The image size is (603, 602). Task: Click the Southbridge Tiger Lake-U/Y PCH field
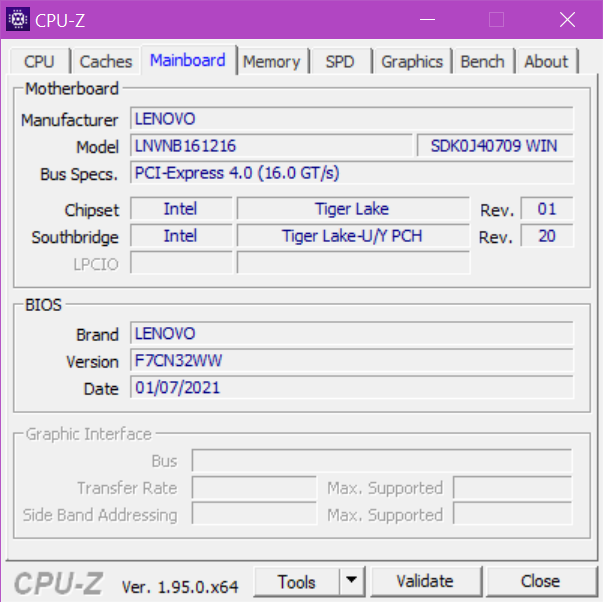point(352,236)
